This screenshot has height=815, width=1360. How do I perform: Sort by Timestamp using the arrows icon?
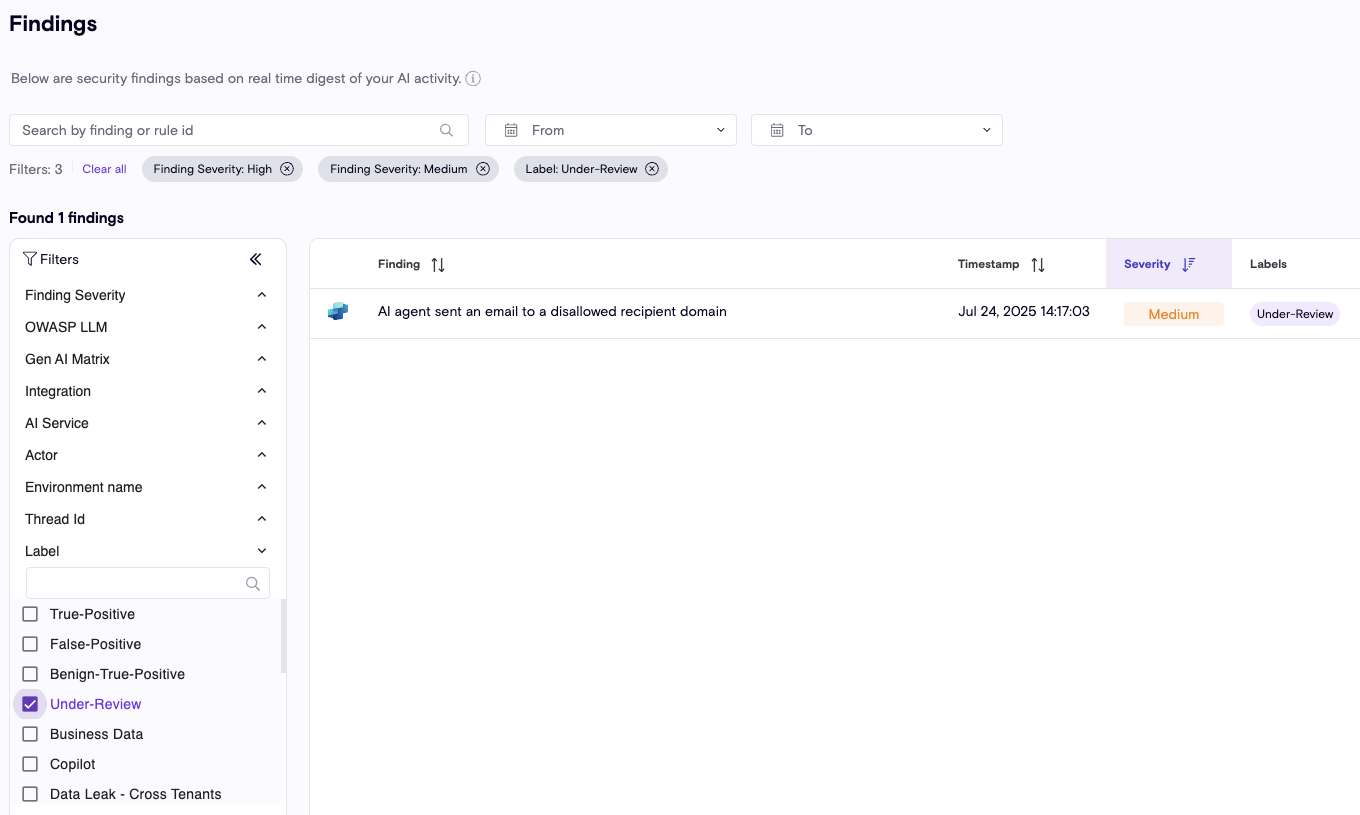pos(1038,265)
